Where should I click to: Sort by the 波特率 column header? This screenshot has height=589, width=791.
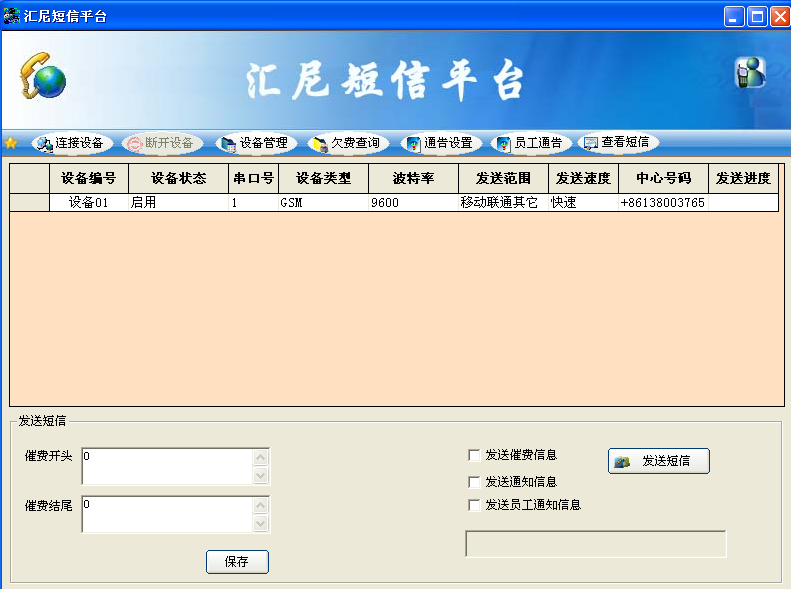[412, 179]
